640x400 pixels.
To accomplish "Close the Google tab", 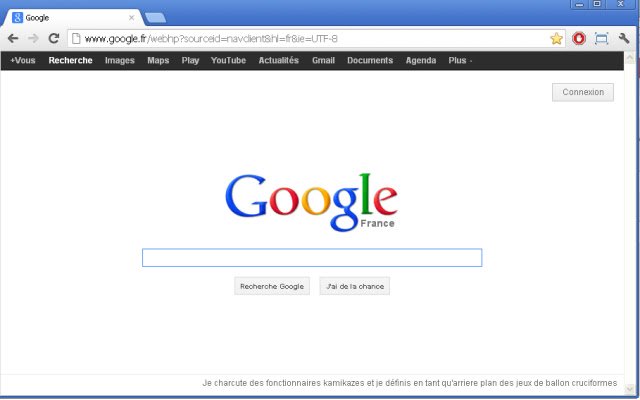I will (x=131, y=18).
